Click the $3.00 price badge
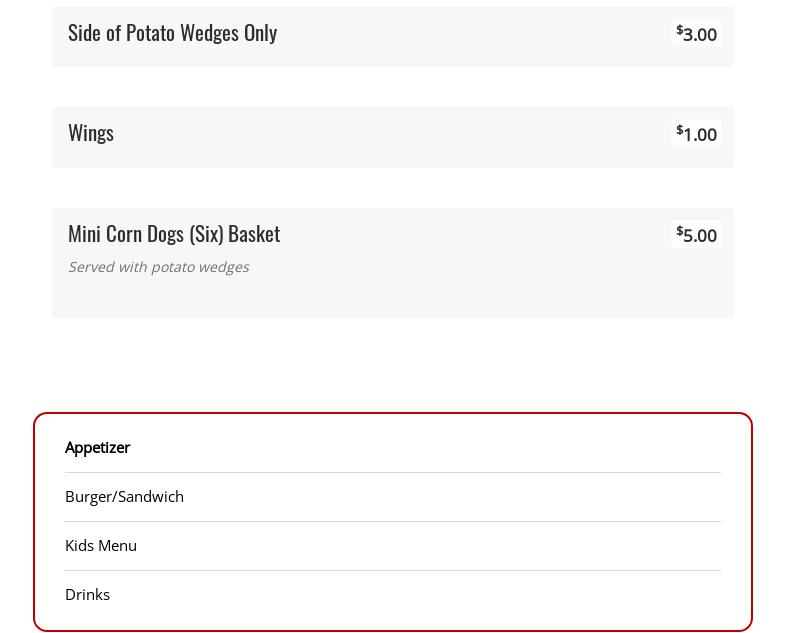The image size is (785, 633). click(697, 34)
